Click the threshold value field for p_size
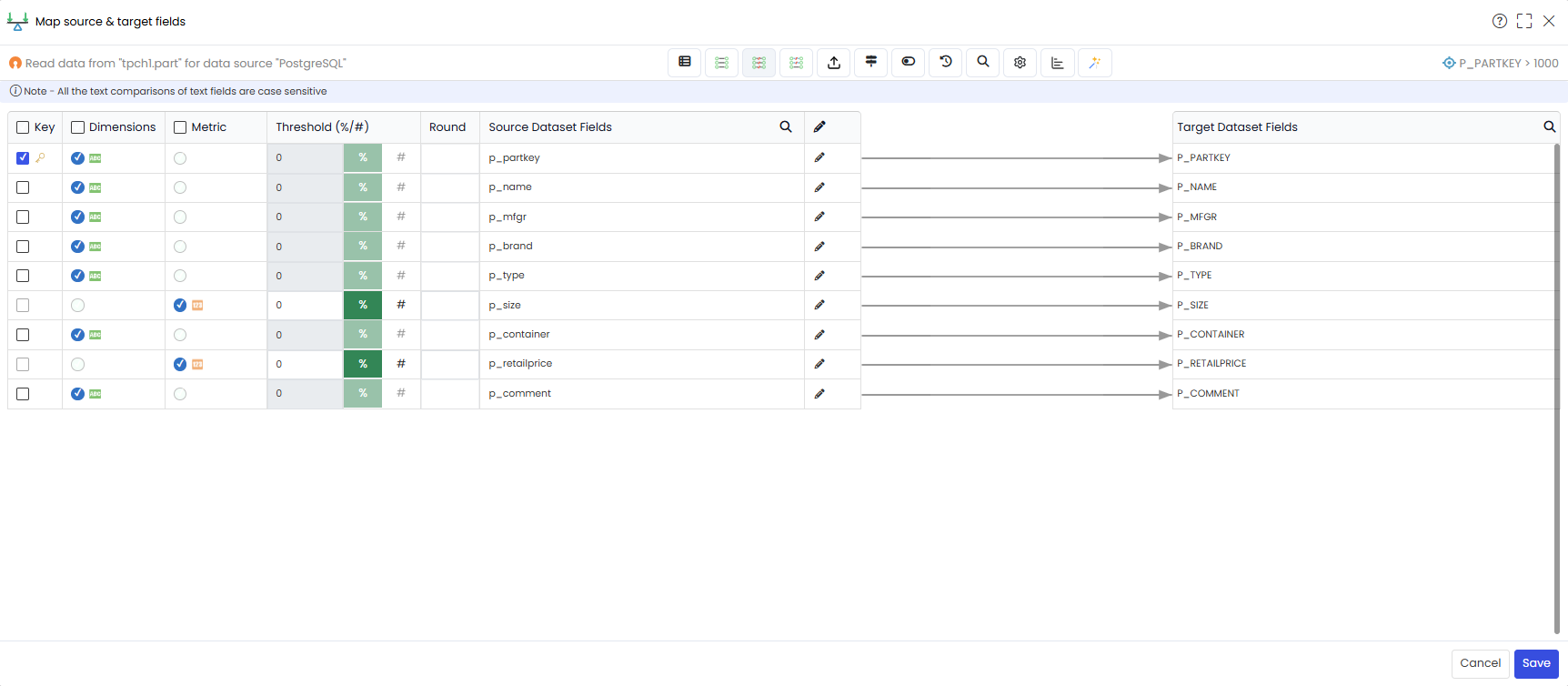 (x=306, y=305)
